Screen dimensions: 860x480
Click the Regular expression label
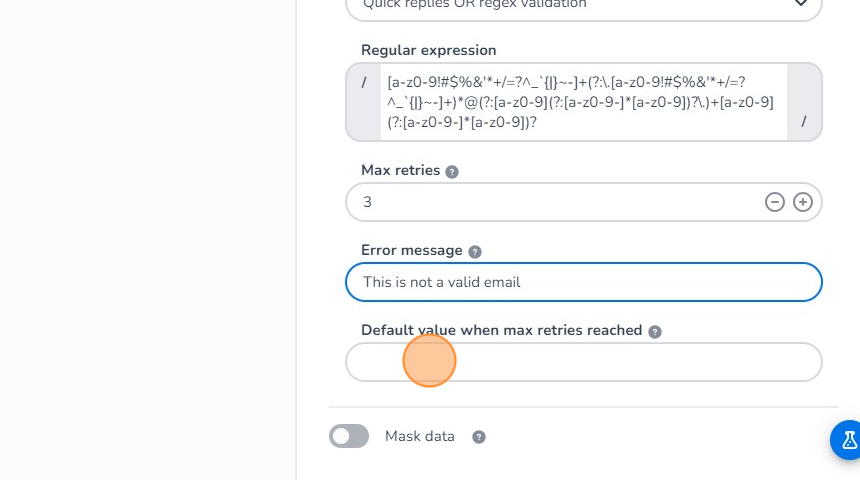(428, 50)
